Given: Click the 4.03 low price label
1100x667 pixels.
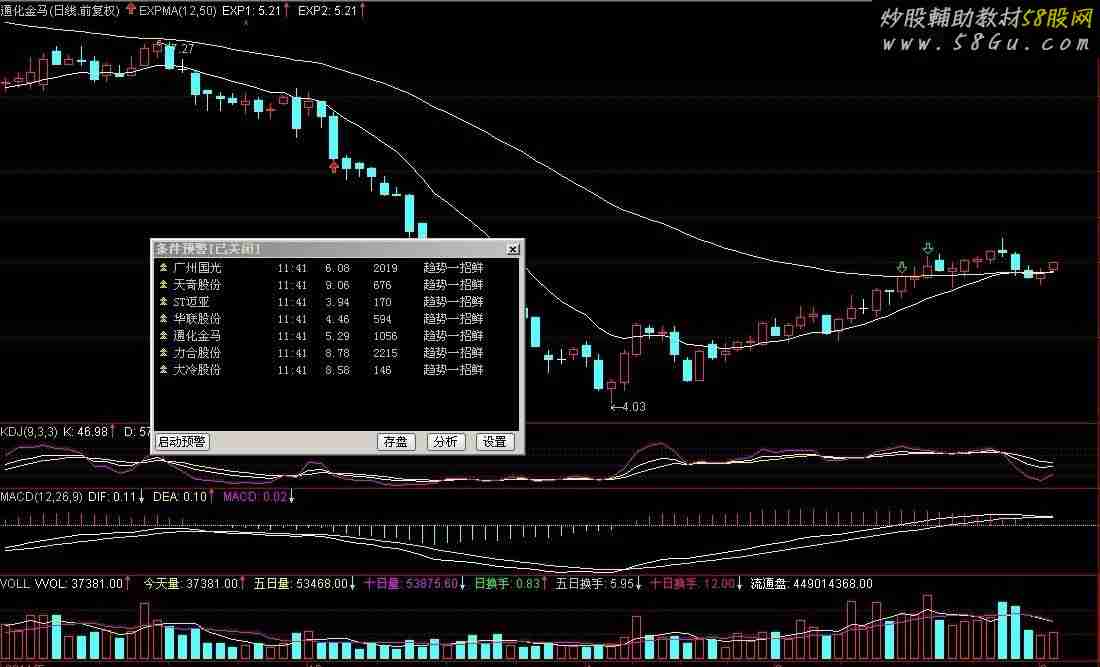Looking at the screenshot, I should [x=633, y=406].
